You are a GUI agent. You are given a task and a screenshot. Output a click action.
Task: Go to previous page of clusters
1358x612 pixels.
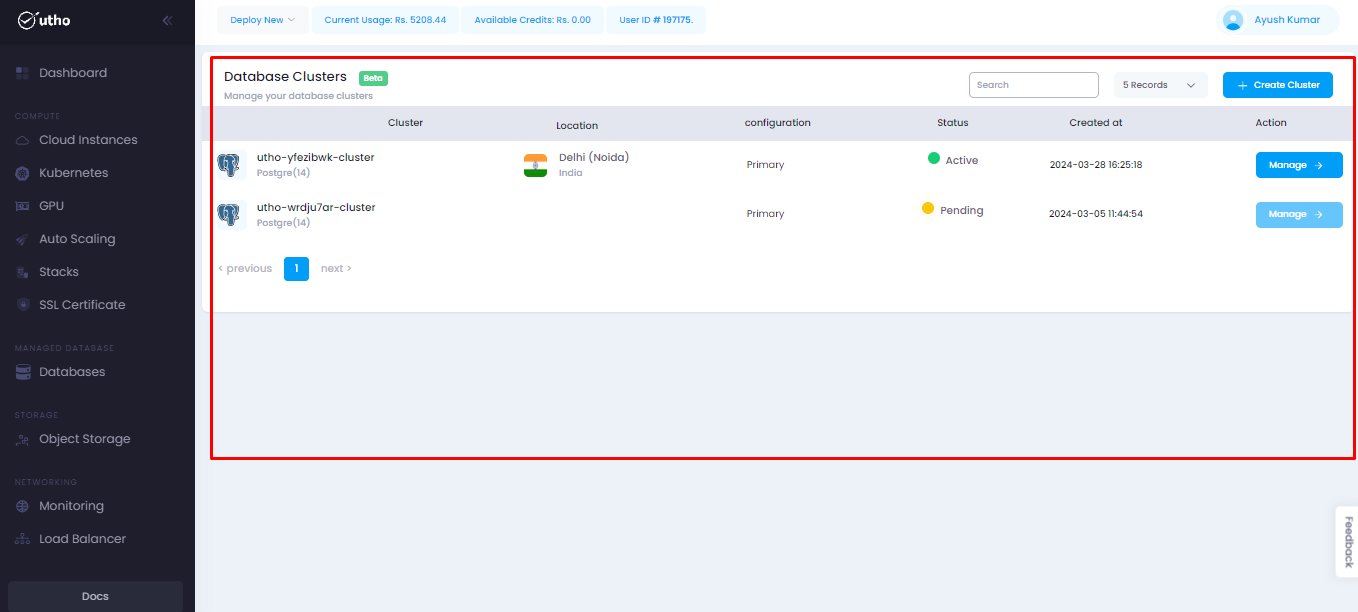245,268
